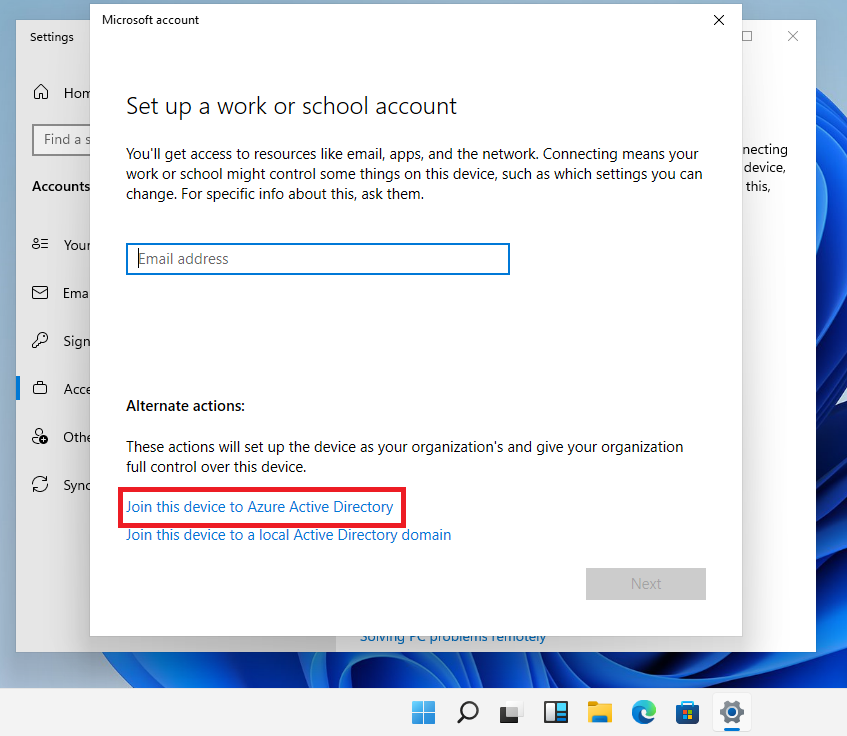Viewport: 847px width, 736px height.
Task: Open File Explorer from the taskbar
Action: click(x=599, y=713)
